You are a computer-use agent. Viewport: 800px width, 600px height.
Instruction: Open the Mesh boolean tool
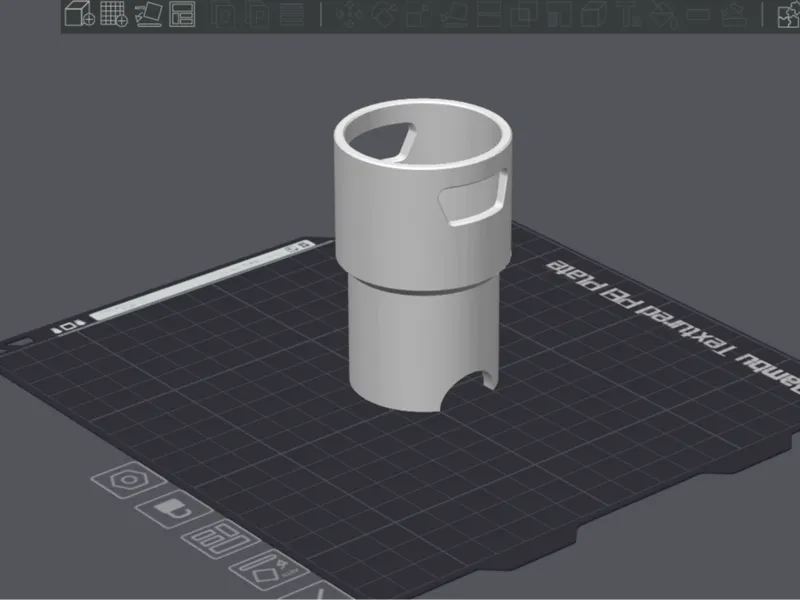coord(524,14)
